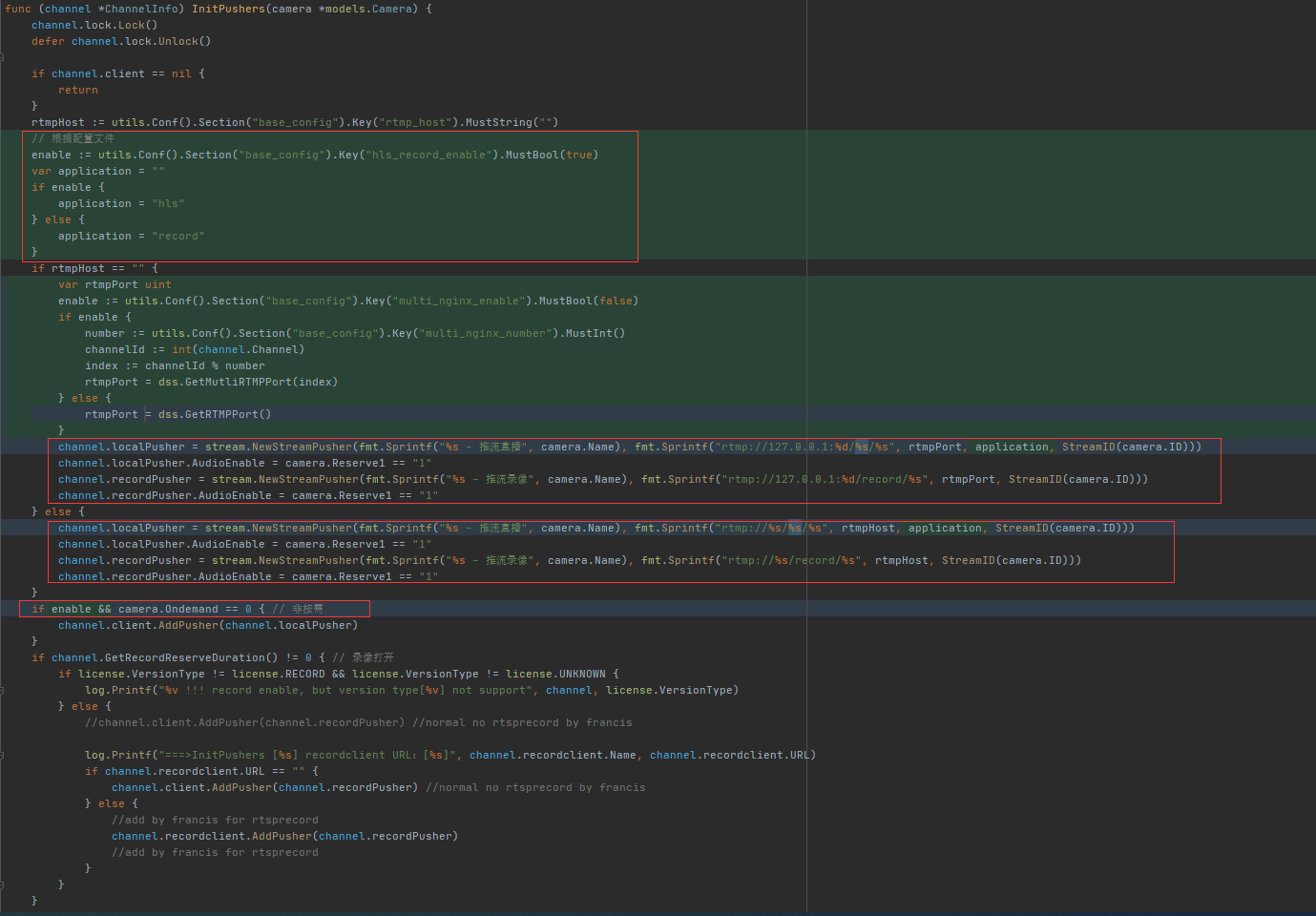Viewport: 1316px width, 916px height.
Task: Collapse fold marker beside channel.client nil check
Action: [2, 57]
